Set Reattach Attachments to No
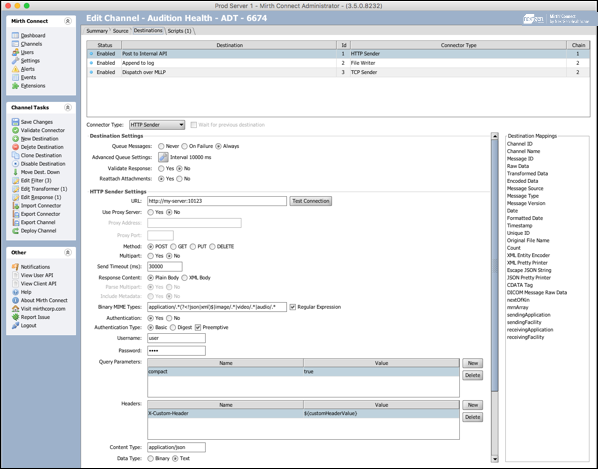Screen dimensions: 598x469 [x=179, y=179]
